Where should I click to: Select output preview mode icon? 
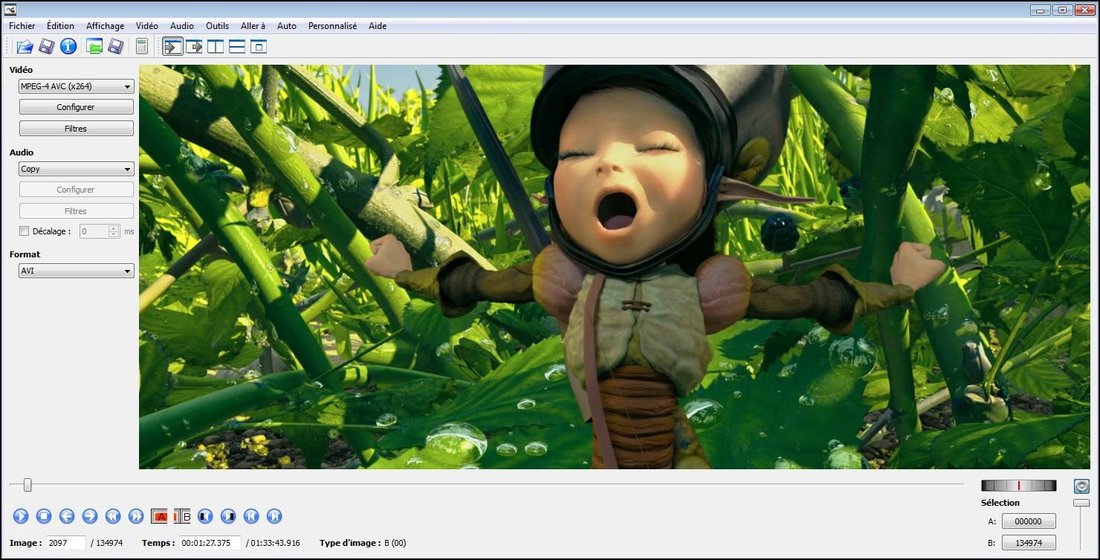194,46
